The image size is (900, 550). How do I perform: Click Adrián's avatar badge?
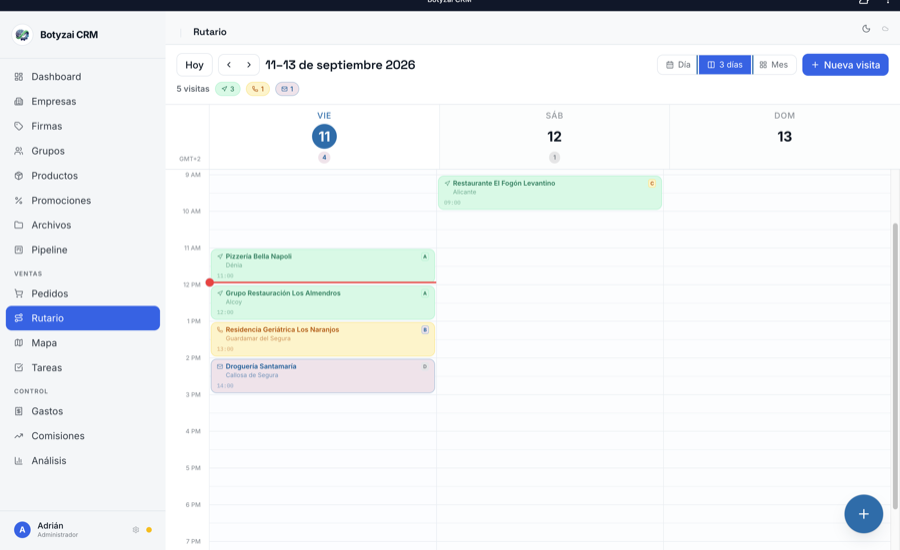coord(22,529)
